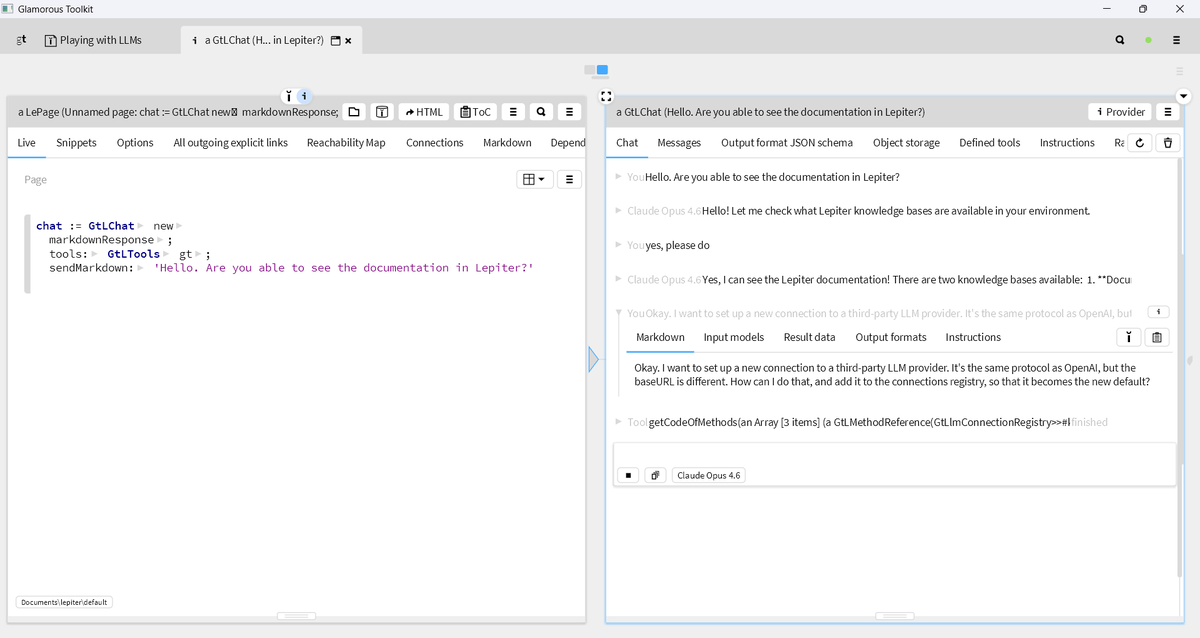The image size is (1200, 638).
Task: Expand the 'yes, please do' message
Action: (x=619, y=245)
